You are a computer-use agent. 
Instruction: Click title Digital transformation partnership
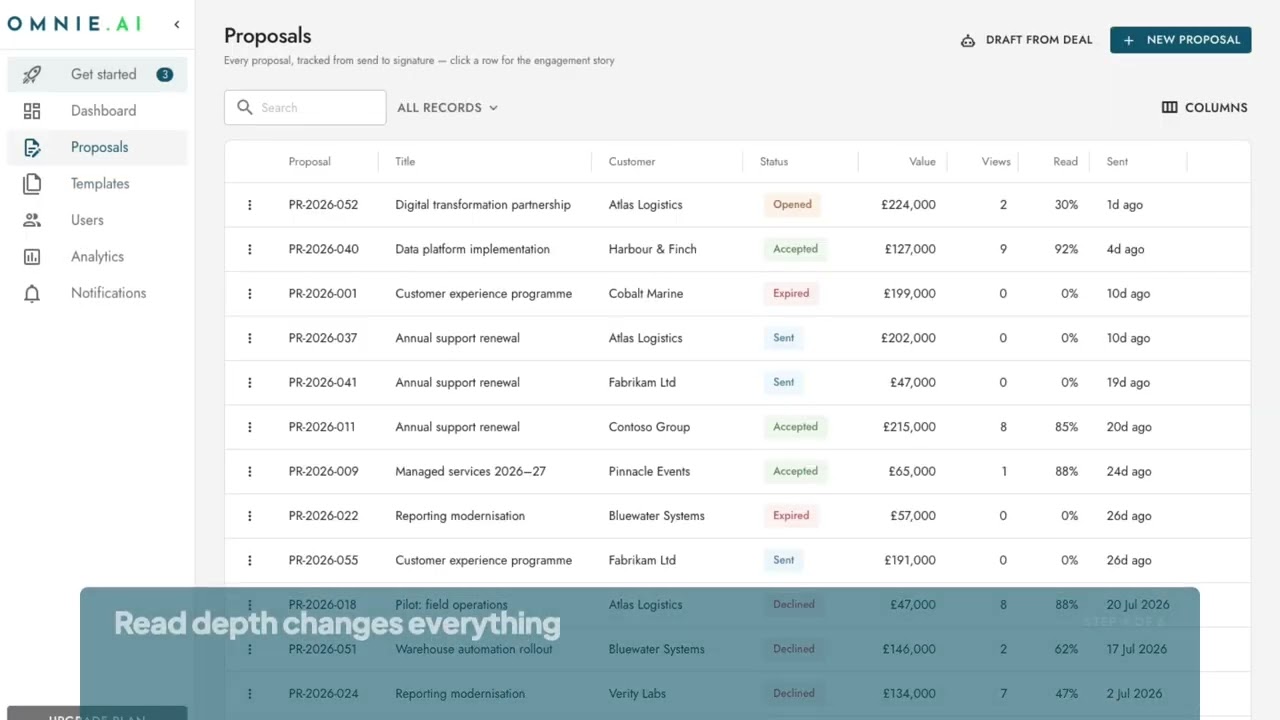coord(483,205)
